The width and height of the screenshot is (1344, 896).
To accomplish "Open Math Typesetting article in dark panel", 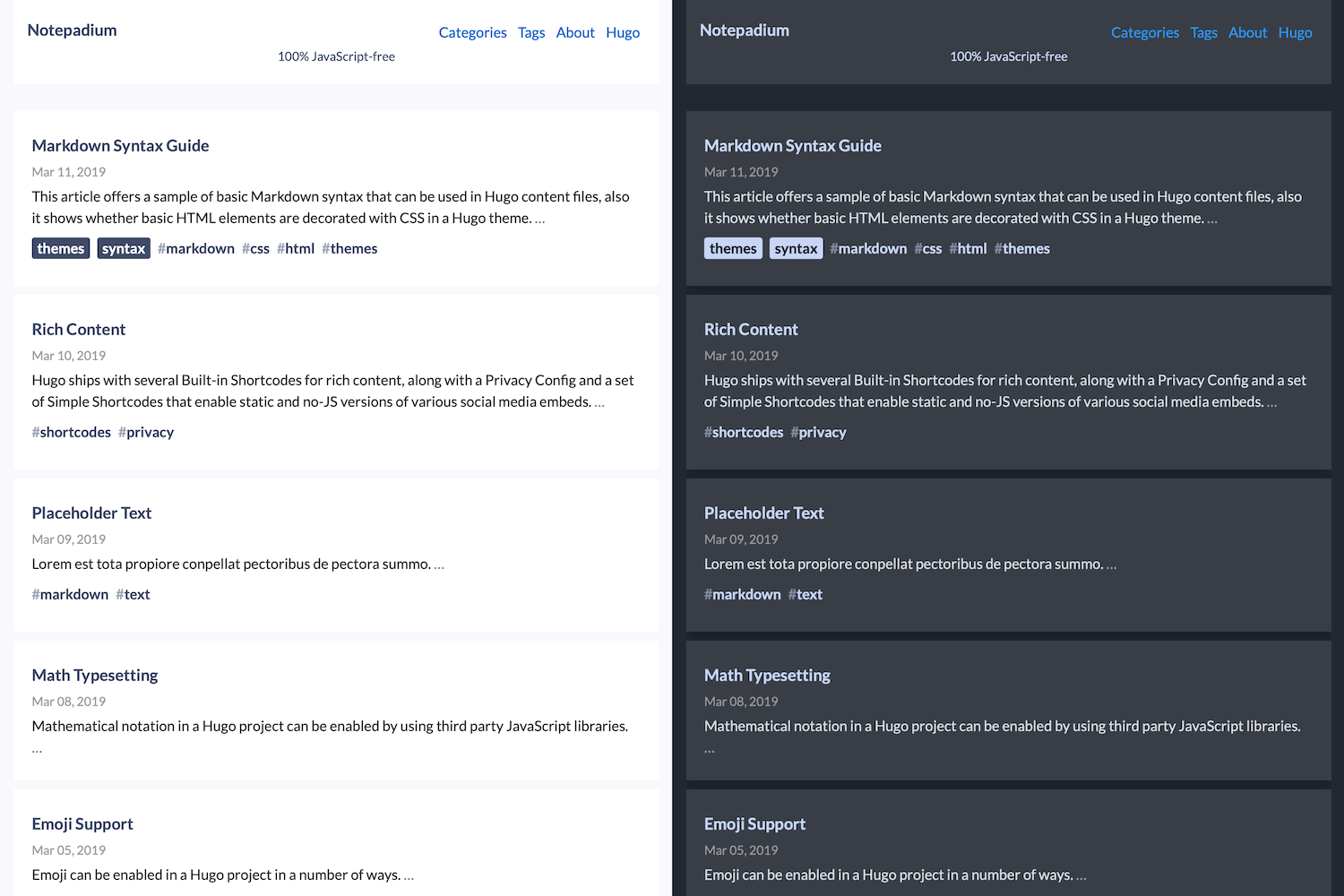I will pyautogui.click(x=767, y=675).
